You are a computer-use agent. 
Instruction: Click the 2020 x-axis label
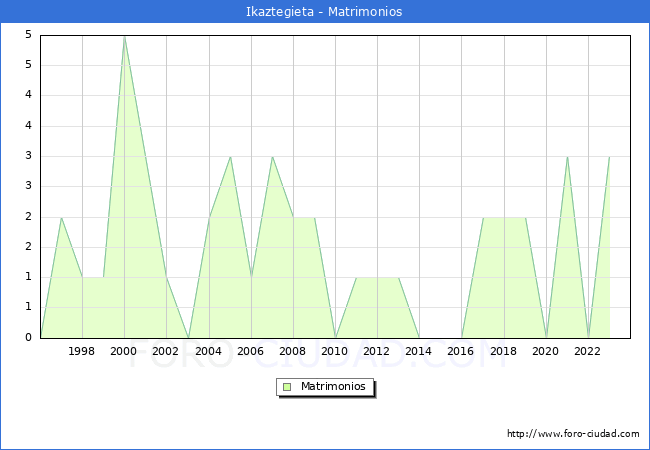pyautogui.click(x=544, y=351)
